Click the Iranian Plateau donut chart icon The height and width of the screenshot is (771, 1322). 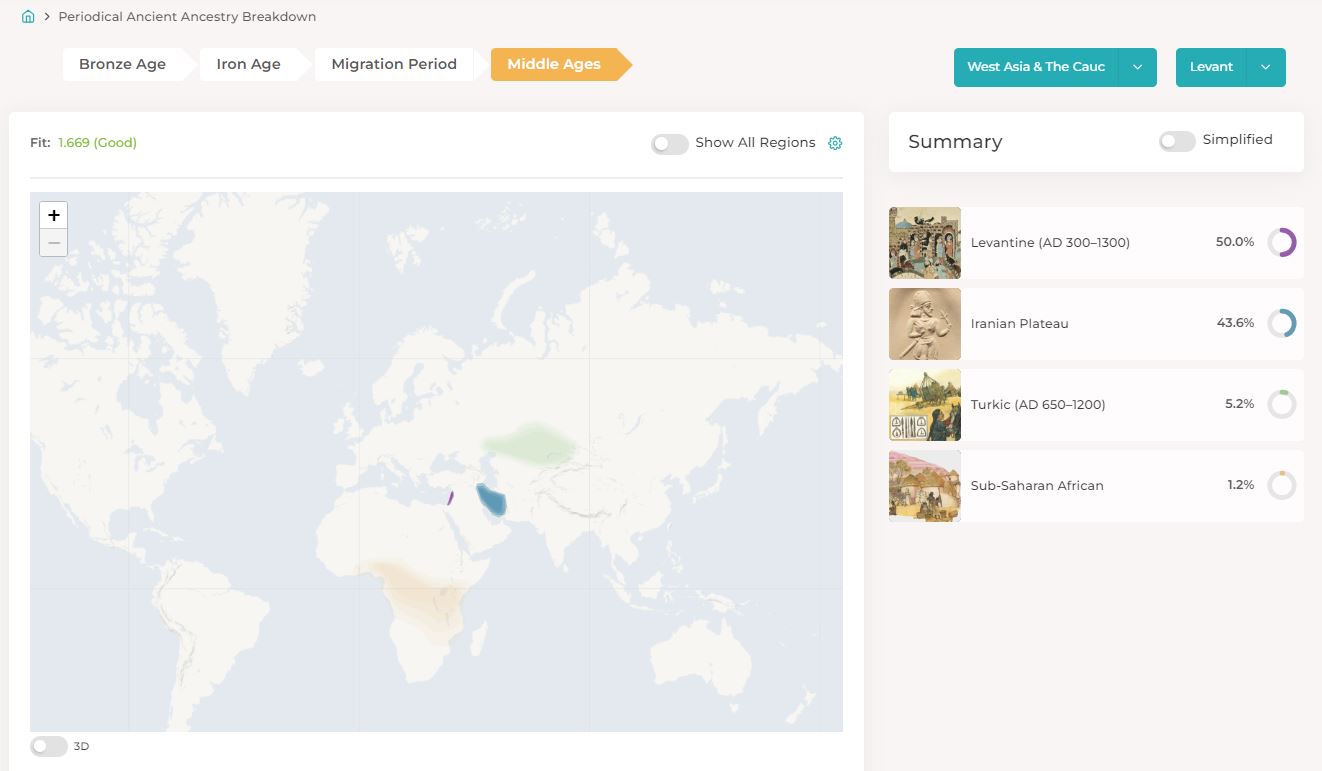point(1281,324)
